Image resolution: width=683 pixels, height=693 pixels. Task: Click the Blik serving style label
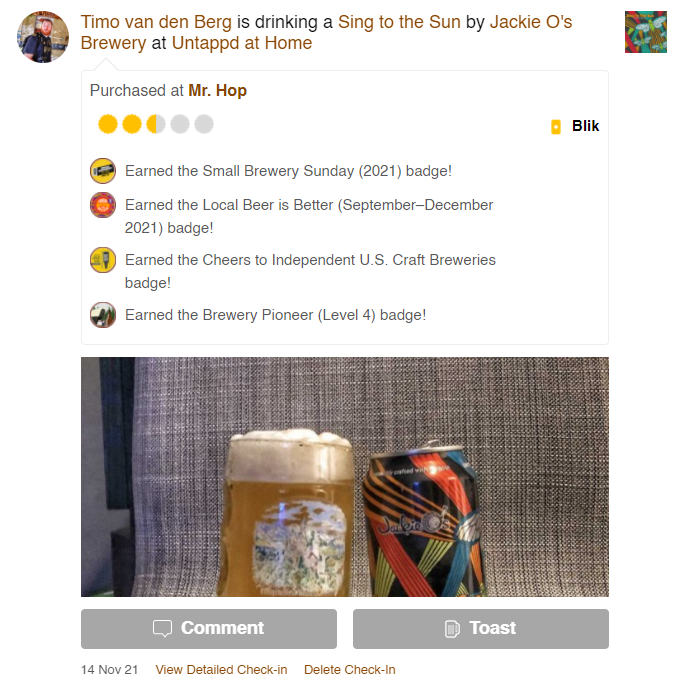(x=585, y=126)
